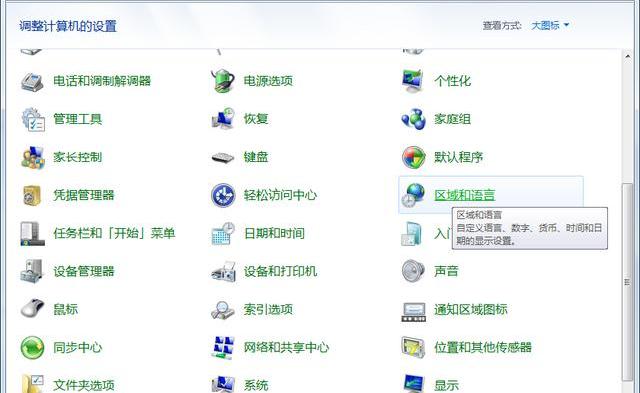The width and height of the screenshot is (640, 393).
Task: Click the scrollbar up arrow
Action: coord(627,56)
